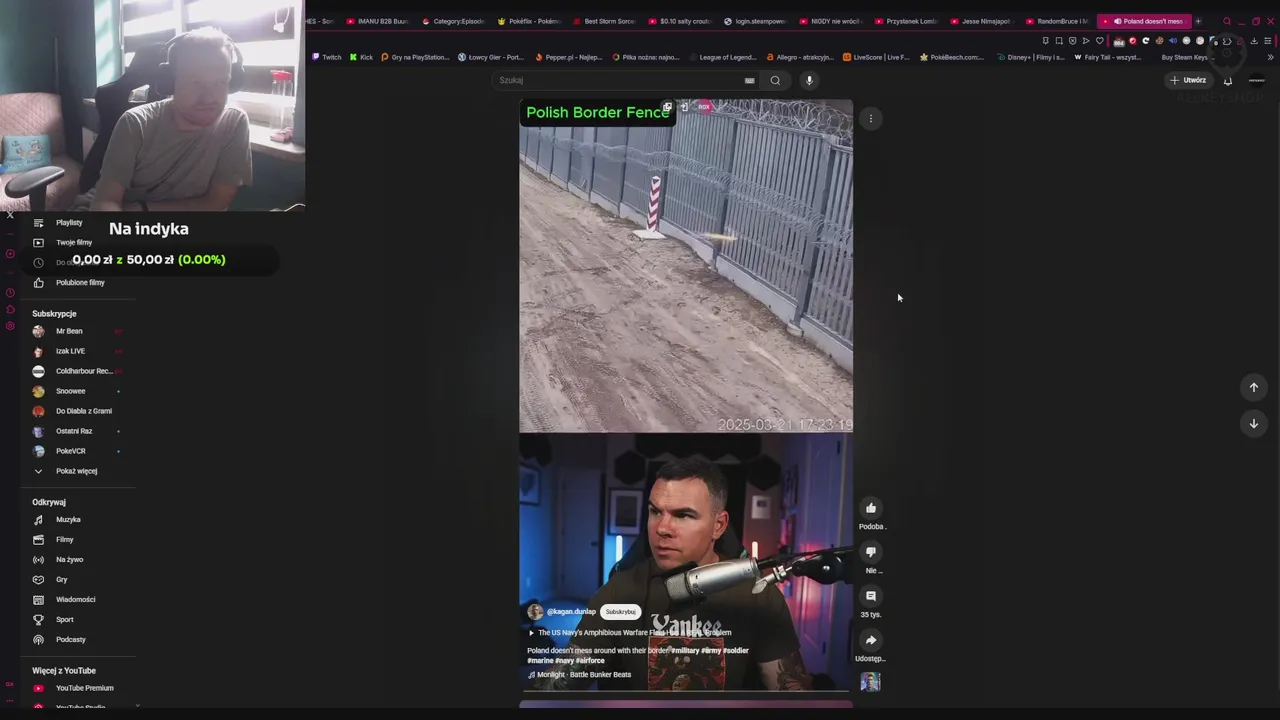Image resolution: width=1280 pixels, height=720 pixels.
Task: Bookmark page with heart icon in address bar
Action: coord(1100,41)
